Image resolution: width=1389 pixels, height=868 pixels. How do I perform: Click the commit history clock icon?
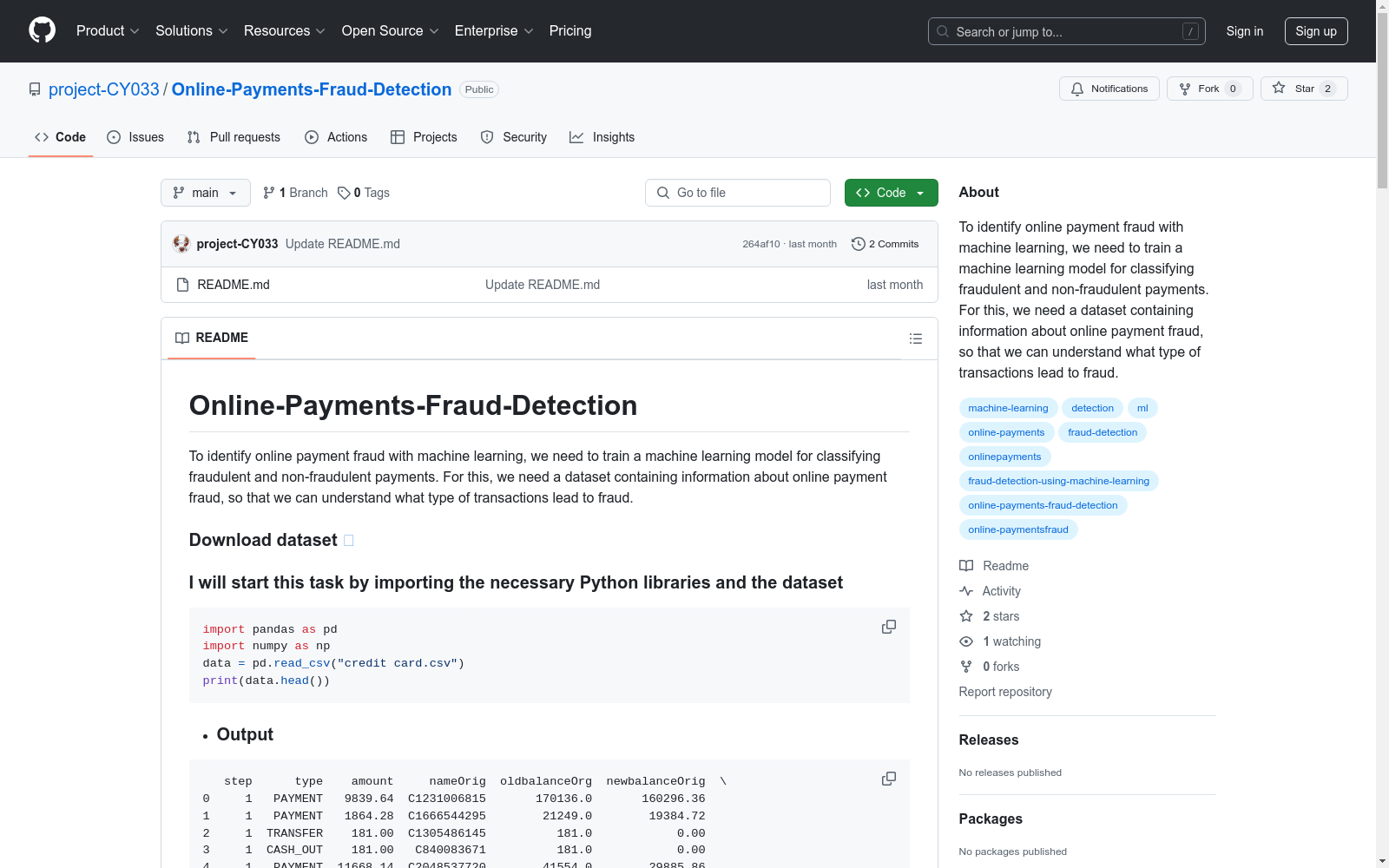pyautogui.click(x=859, y=244)
